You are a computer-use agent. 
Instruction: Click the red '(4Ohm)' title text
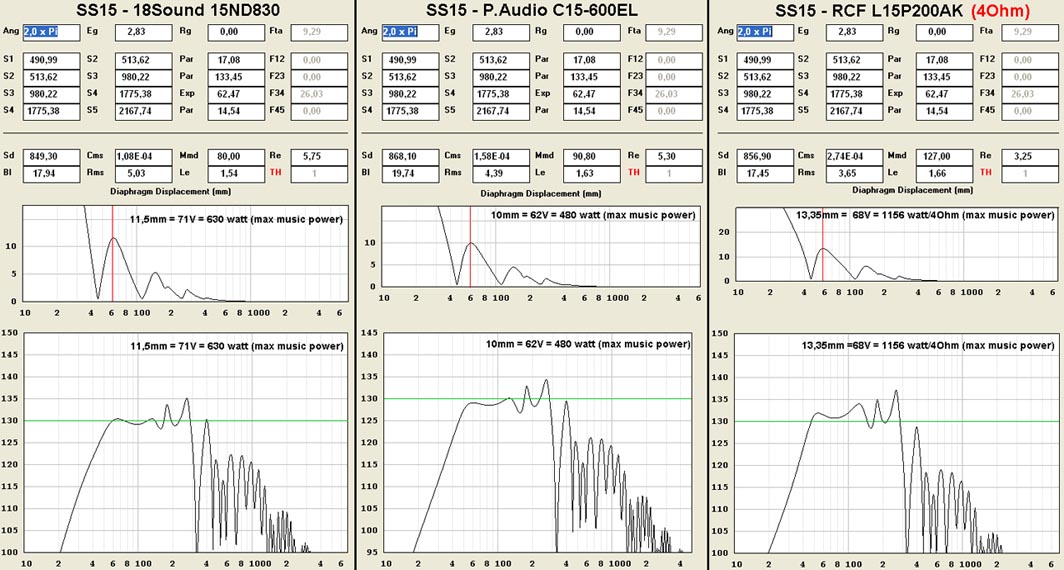(x=1000, y=10)
